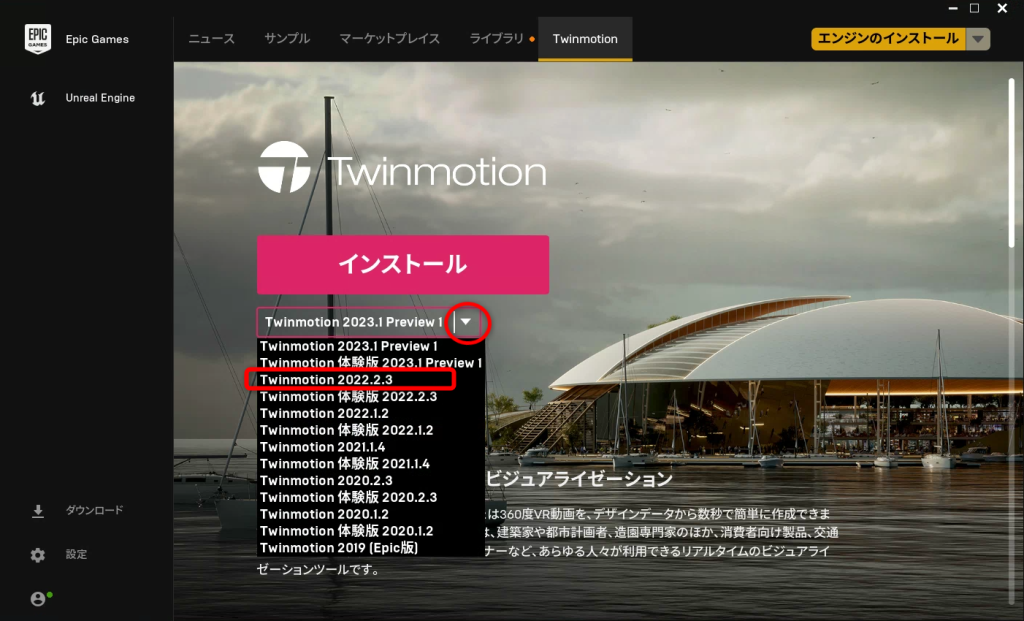
Task: Pick Twinmotion 体験版 2020.1.2
Action: pyautogui.click(x=347, y=532)
